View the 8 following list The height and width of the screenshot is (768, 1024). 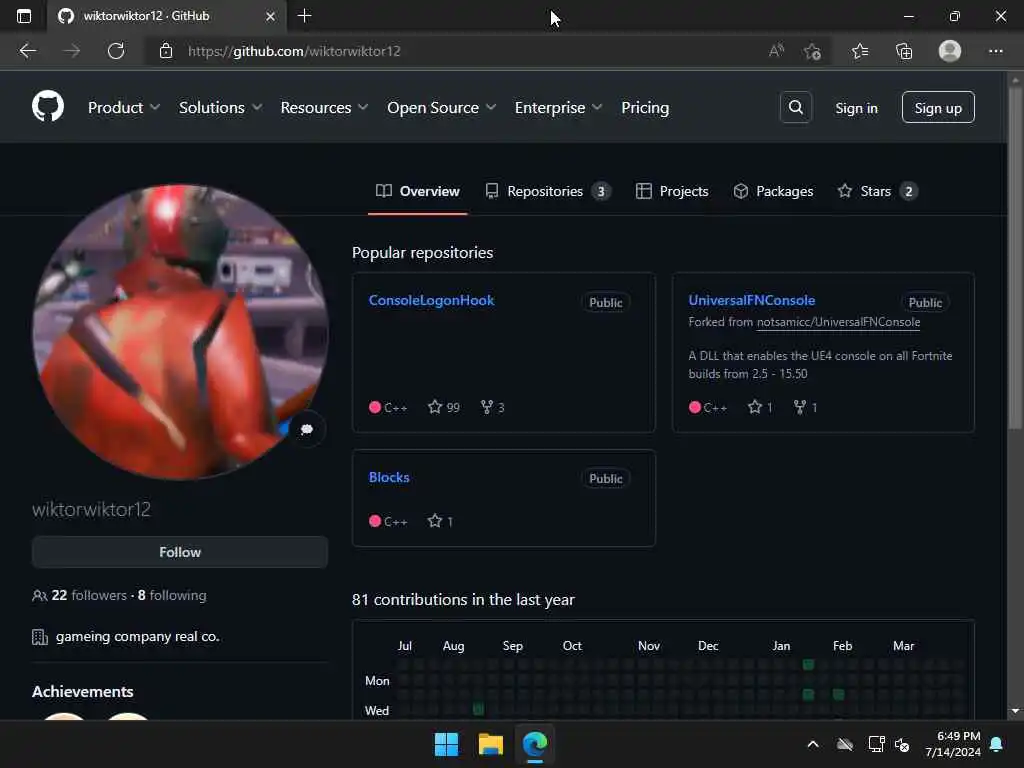click(172, 595)
